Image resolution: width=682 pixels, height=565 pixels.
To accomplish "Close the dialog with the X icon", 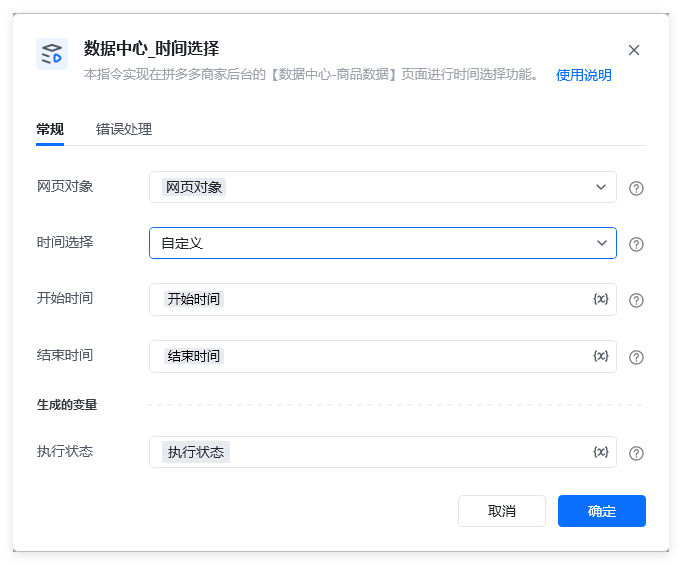I will pyautogui.click(x=634, y=50).
